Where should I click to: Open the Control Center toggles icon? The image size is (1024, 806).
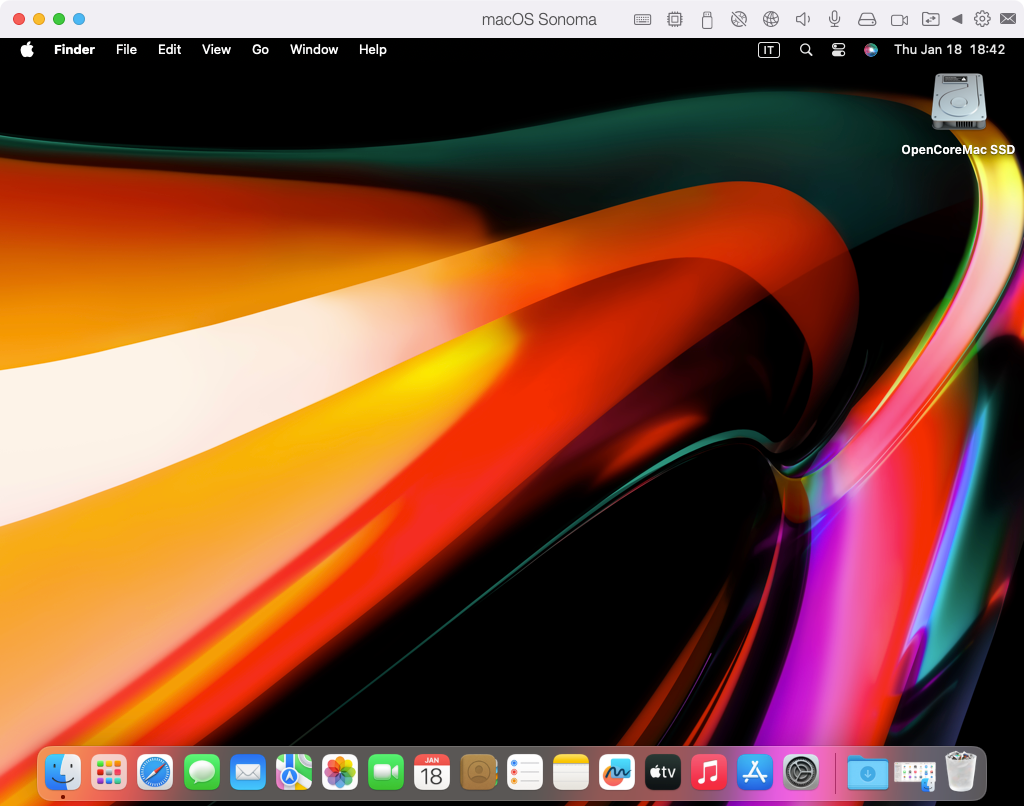click(838, 50)
